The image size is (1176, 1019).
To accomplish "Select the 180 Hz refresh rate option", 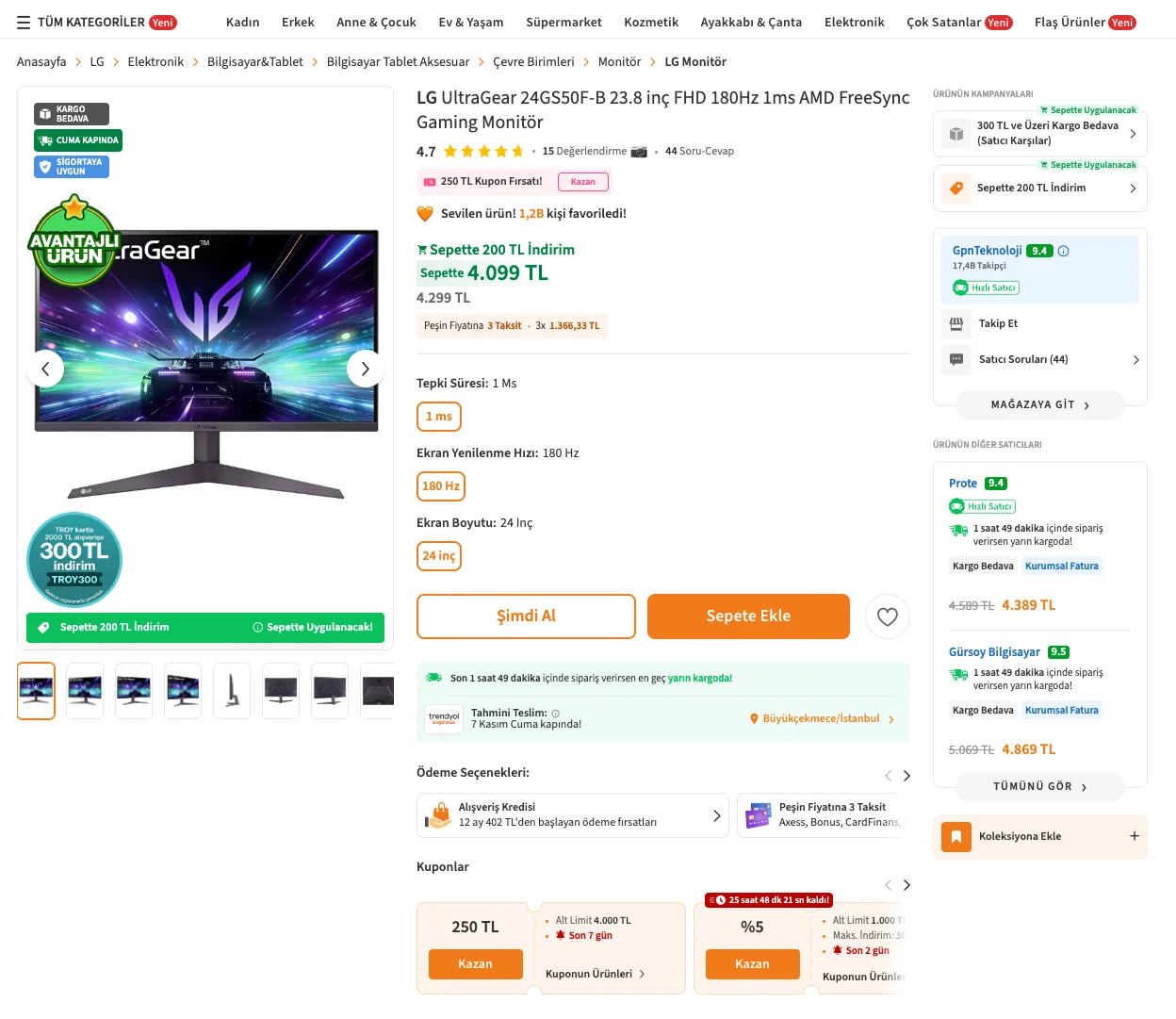I will coord(441,486).
